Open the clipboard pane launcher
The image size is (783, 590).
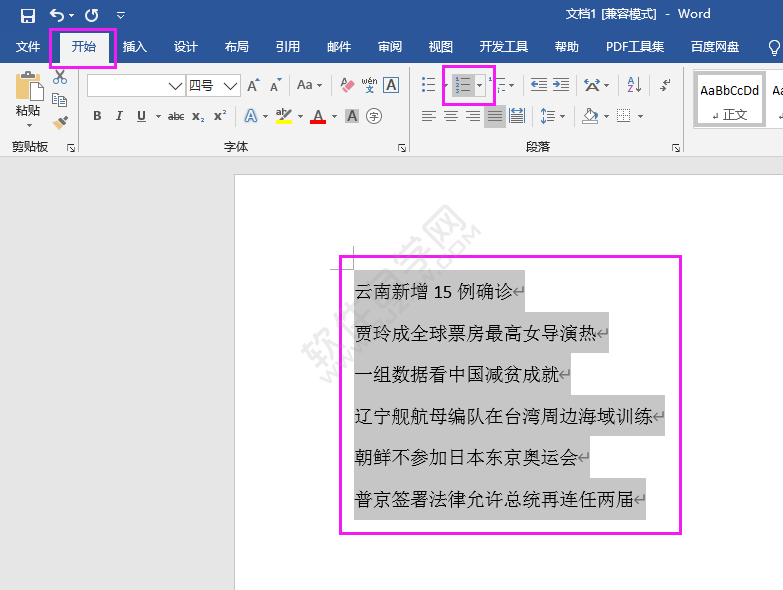pos(71,148)
